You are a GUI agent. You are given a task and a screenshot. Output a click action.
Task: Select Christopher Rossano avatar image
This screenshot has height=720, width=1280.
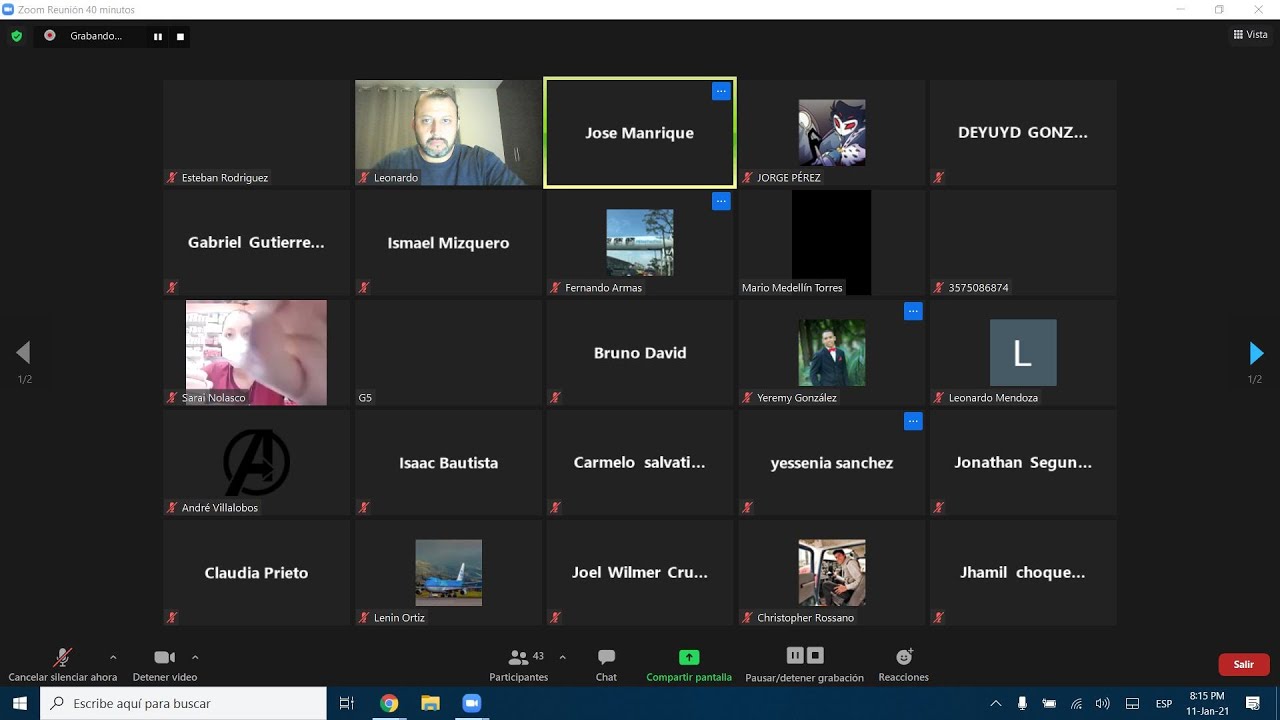tap(832, 572)
